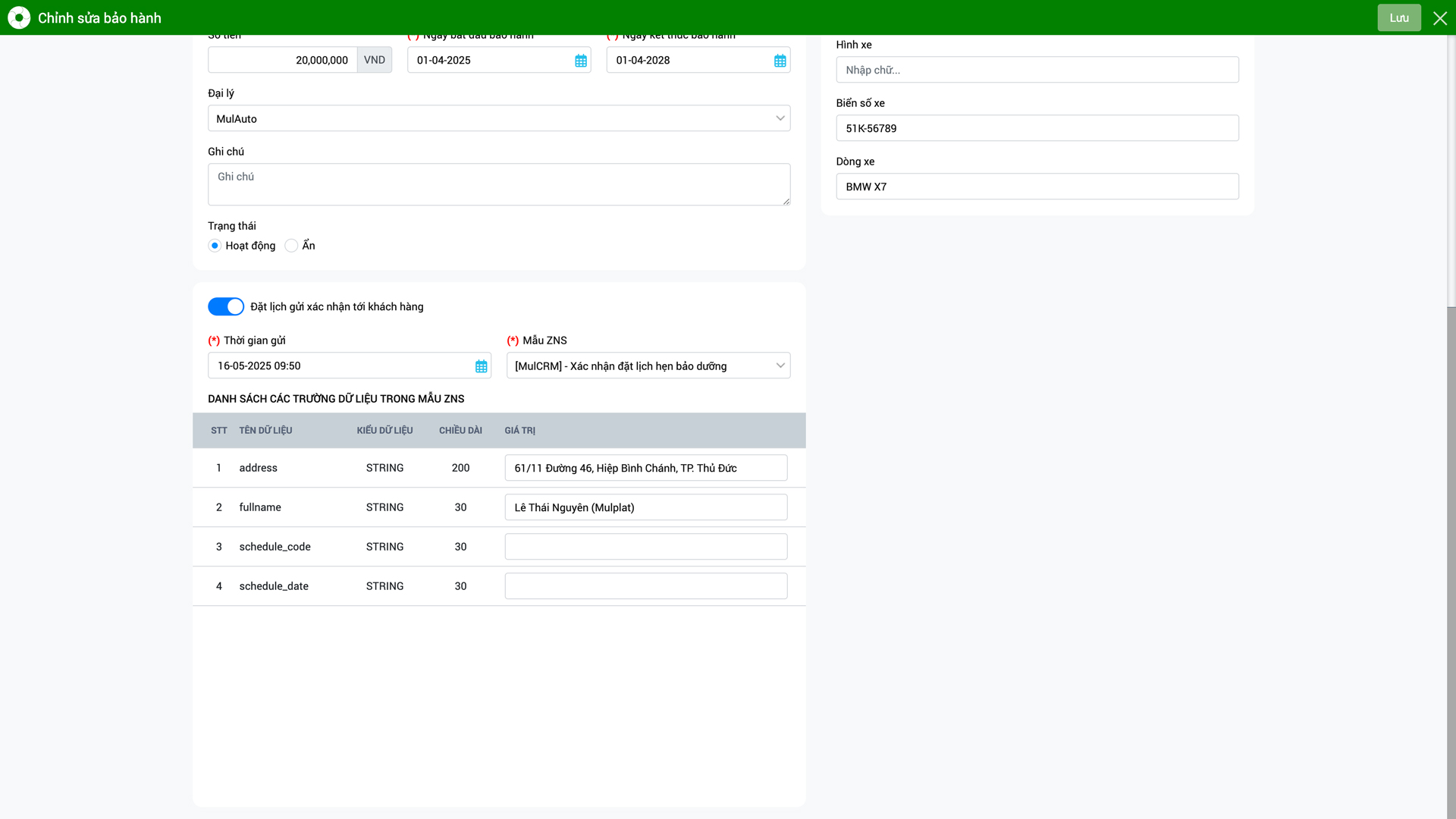This screenshot has width=1456, height=819.
Task: Select the Ẩn status radio
Action: click(x=291, y=246)
